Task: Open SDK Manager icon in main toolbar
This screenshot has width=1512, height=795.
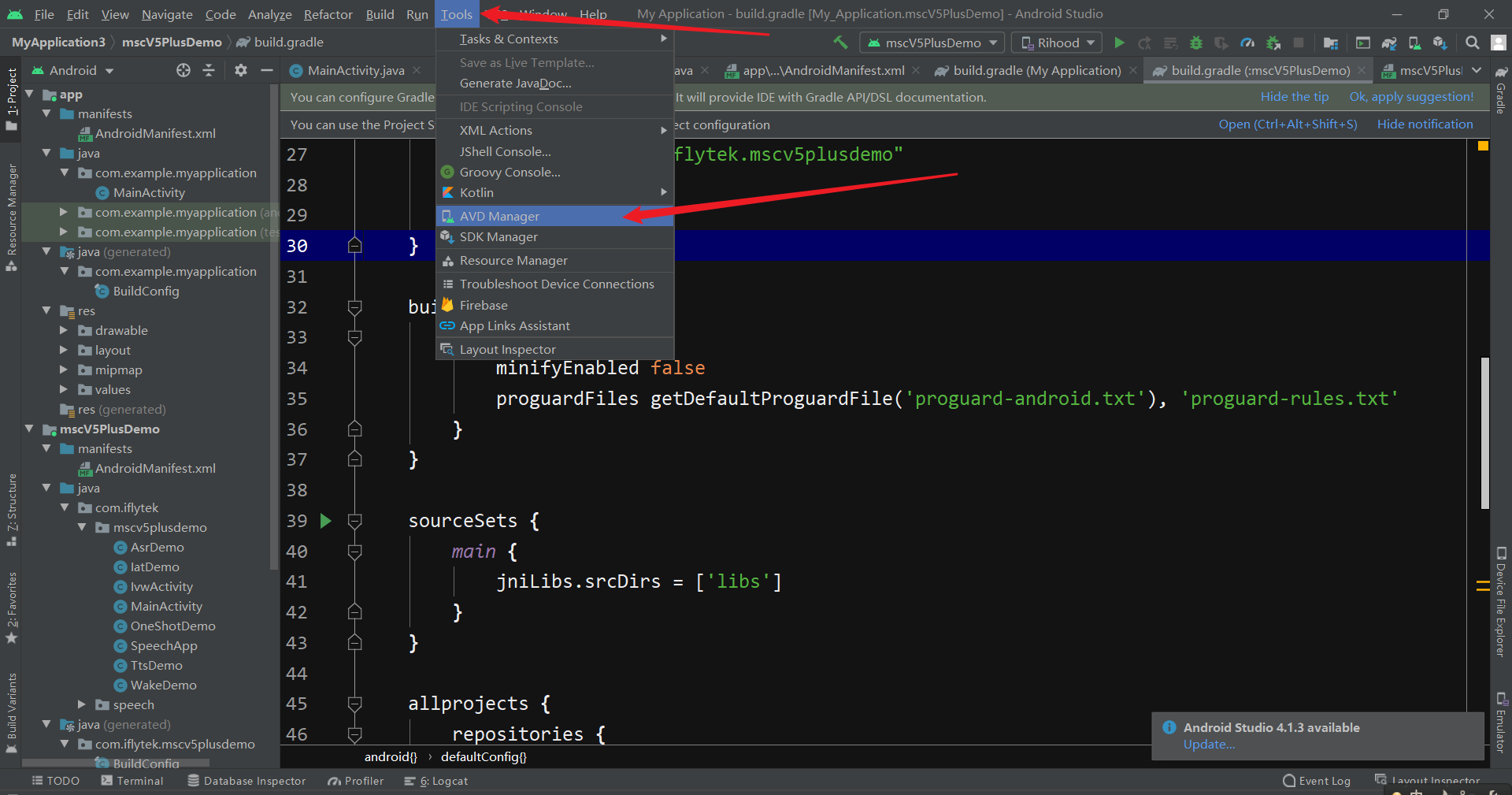Action: tap(1440, 43)
